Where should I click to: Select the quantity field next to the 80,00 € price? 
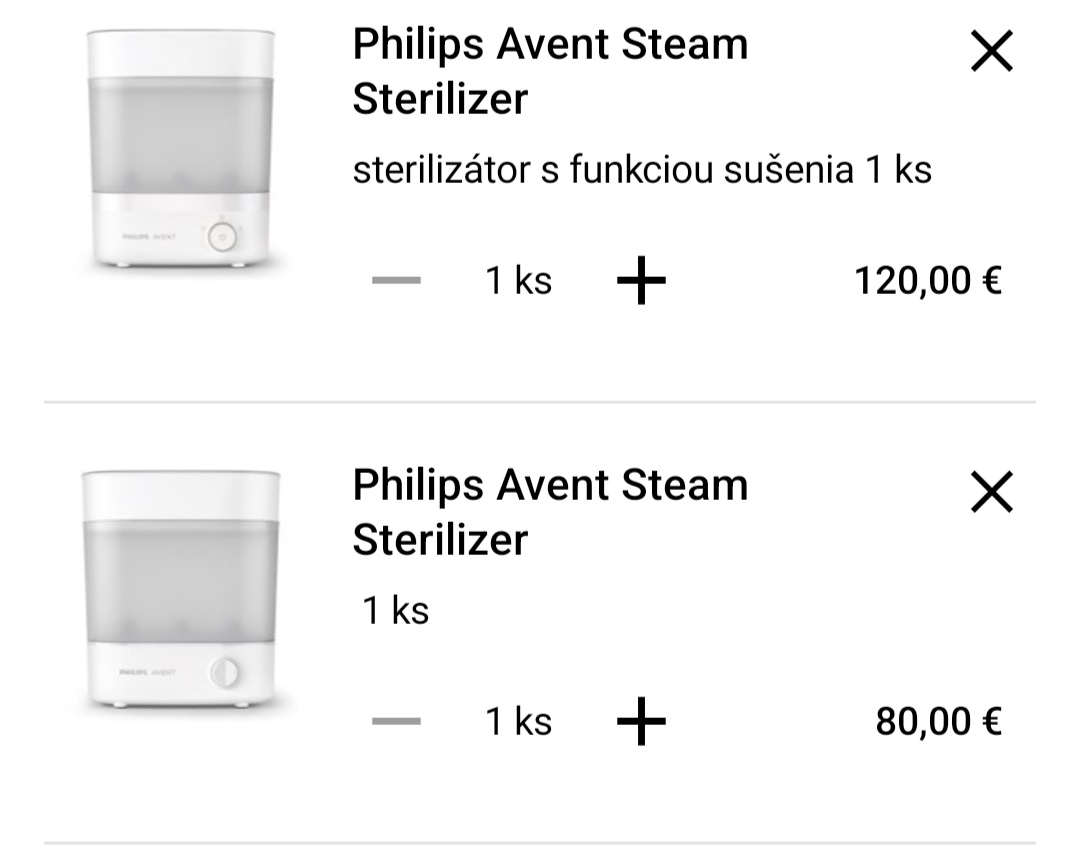tap(518, 722)
